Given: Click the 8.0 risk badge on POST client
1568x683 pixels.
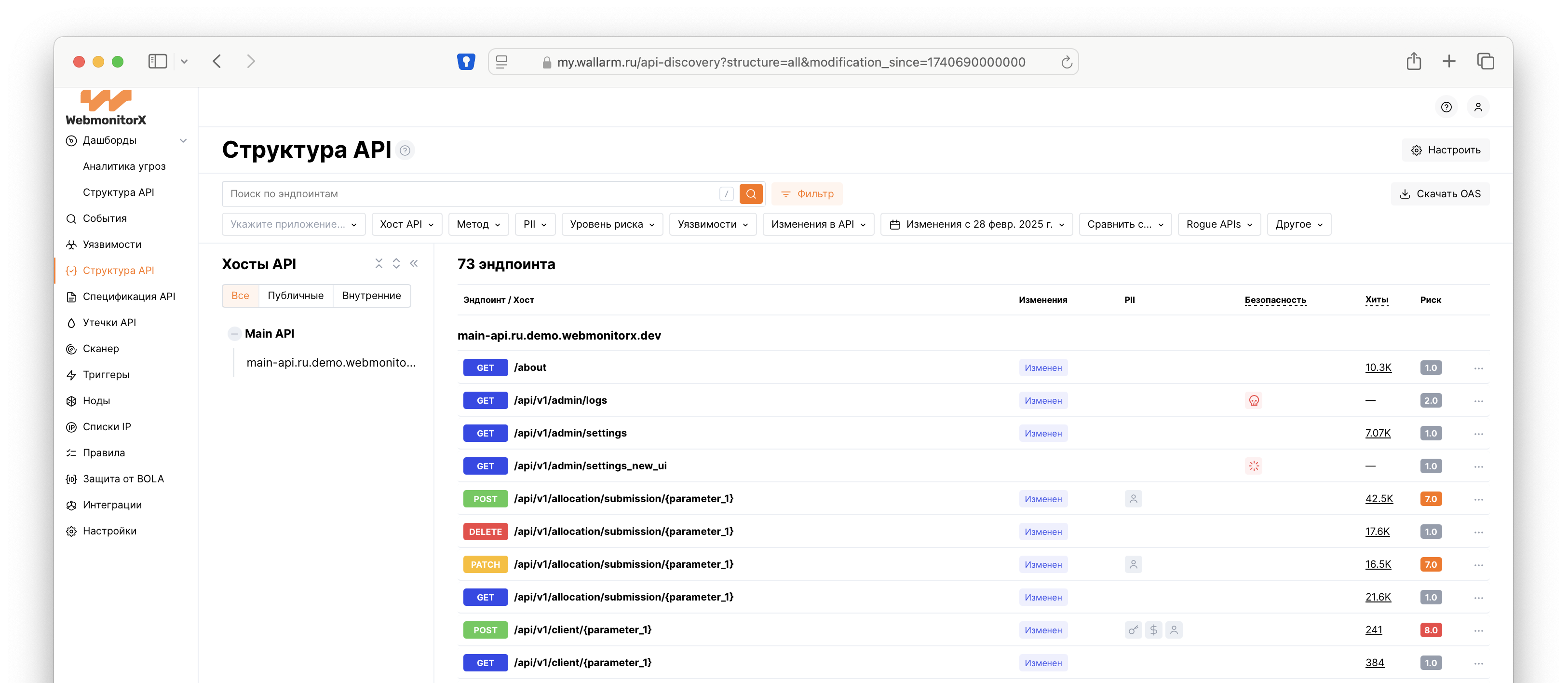Looking at the screenshot, I should coord(1431,630).
